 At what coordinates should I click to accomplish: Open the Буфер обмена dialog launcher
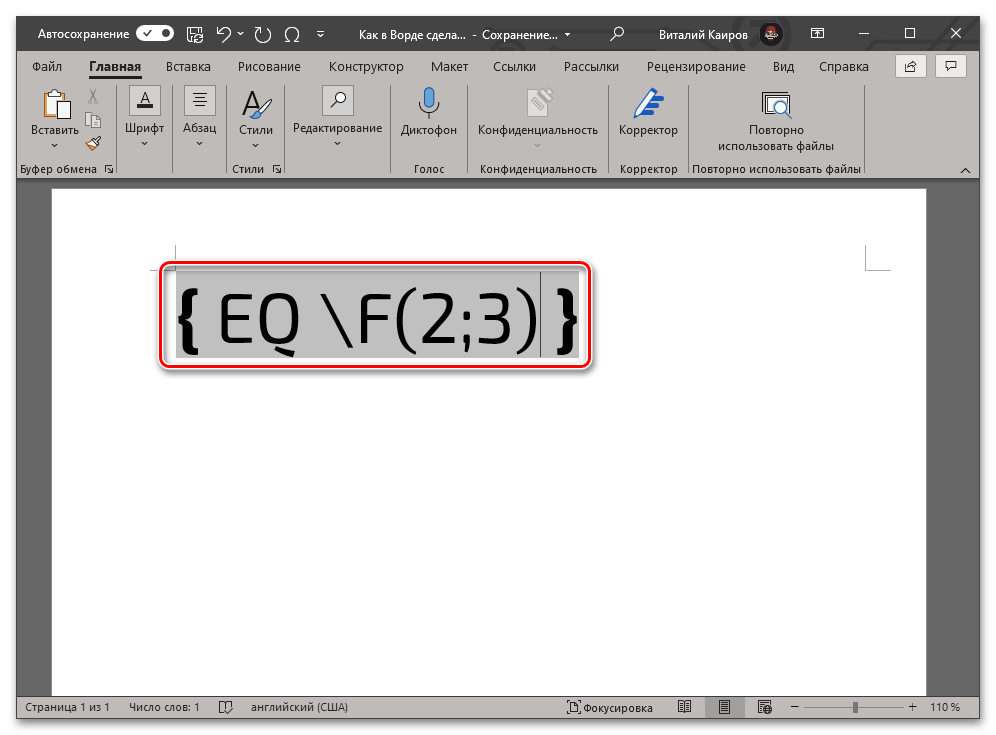click(109, 169)
